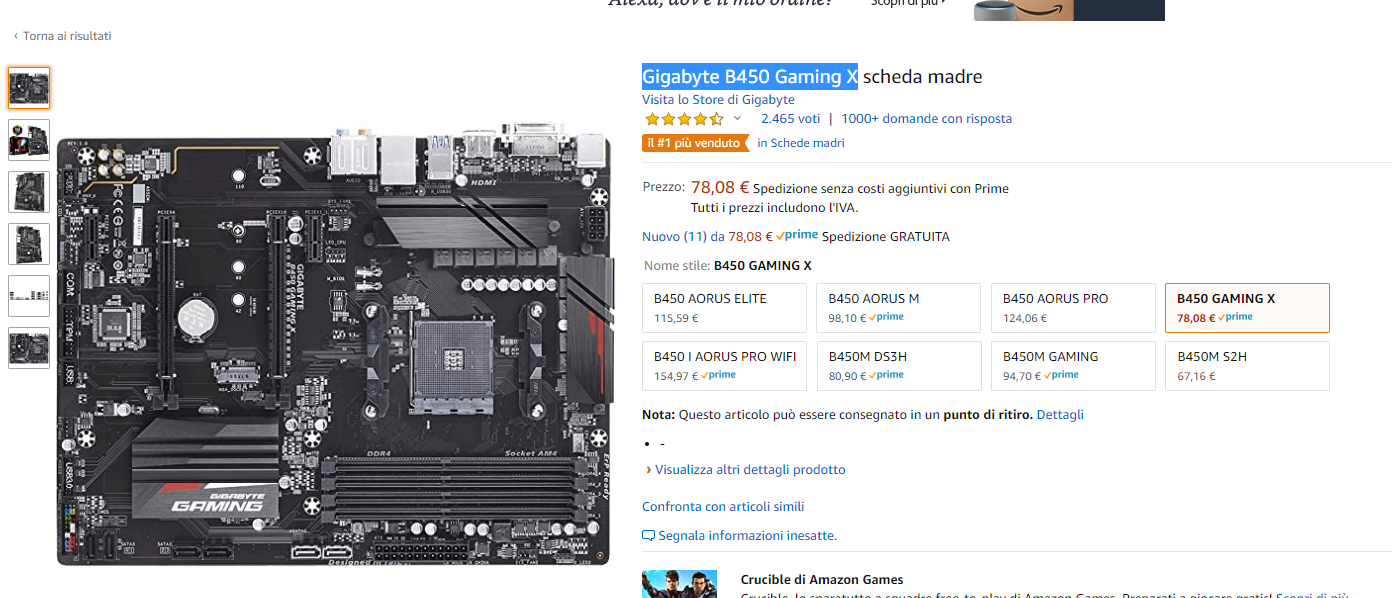This screenshot has height=598, width=1398.
Task: Select first motherboard thumbnail image
Action: pos(29,88)
